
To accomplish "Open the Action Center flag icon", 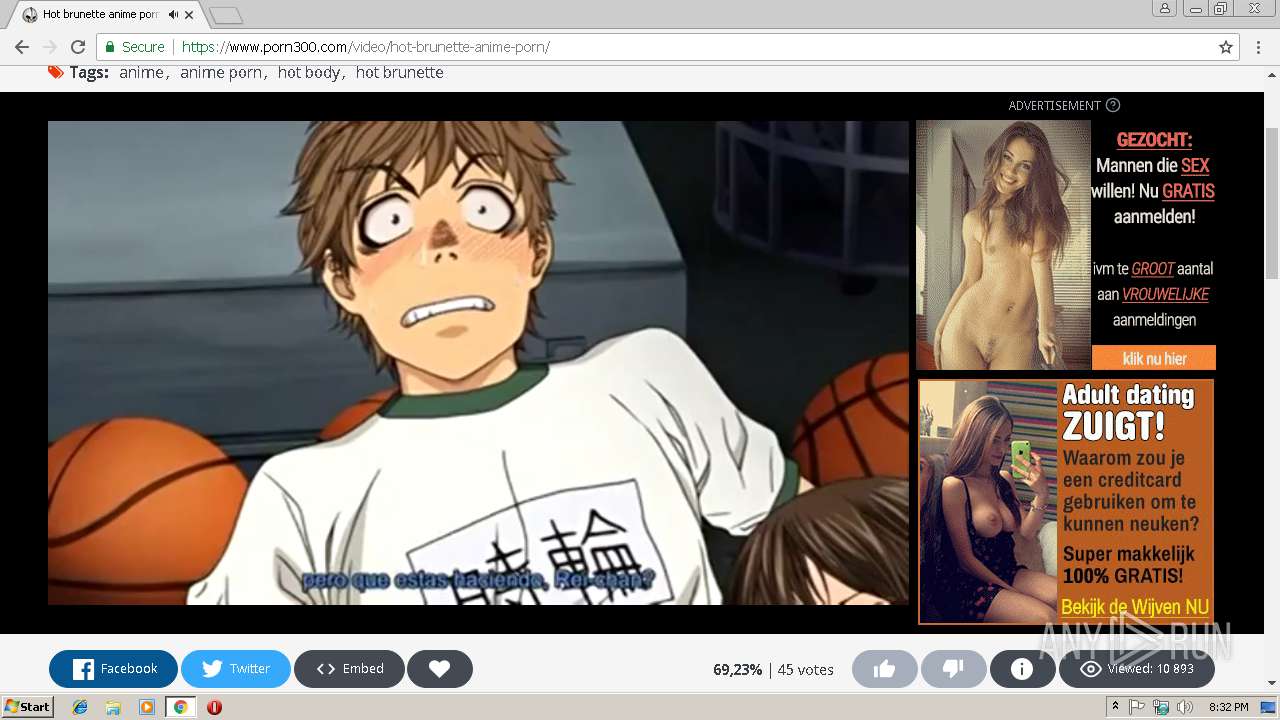I will tap(1137, 707).
